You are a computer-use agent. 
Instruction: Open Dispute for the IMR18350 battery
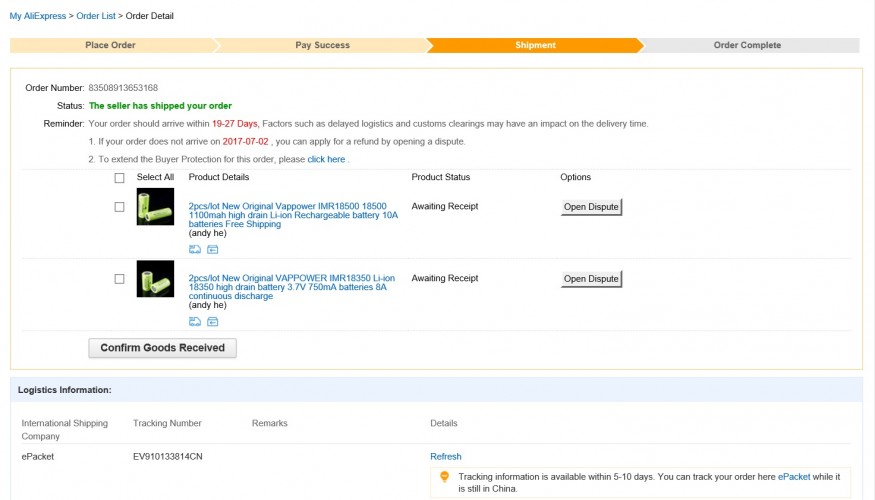pyautogui.click(x=591, y=279)
